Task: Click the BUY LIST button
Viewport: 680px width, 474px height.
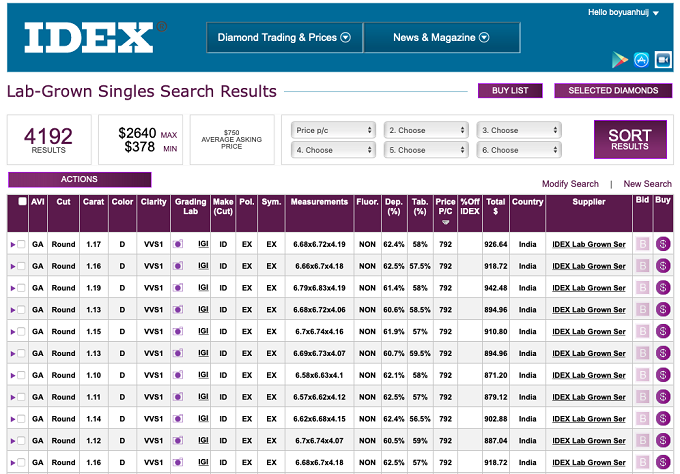Action: [510, 91]
